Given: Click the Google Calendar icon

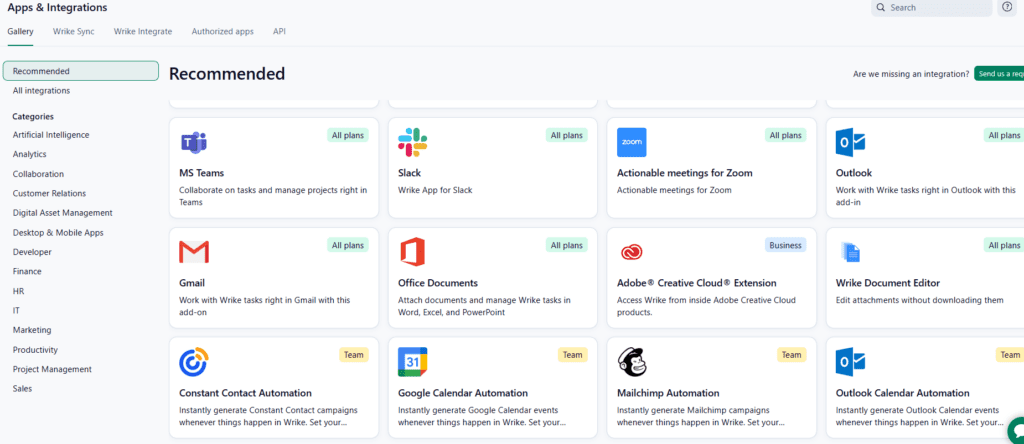Looking at the screenshot, I should click(412, 362).
